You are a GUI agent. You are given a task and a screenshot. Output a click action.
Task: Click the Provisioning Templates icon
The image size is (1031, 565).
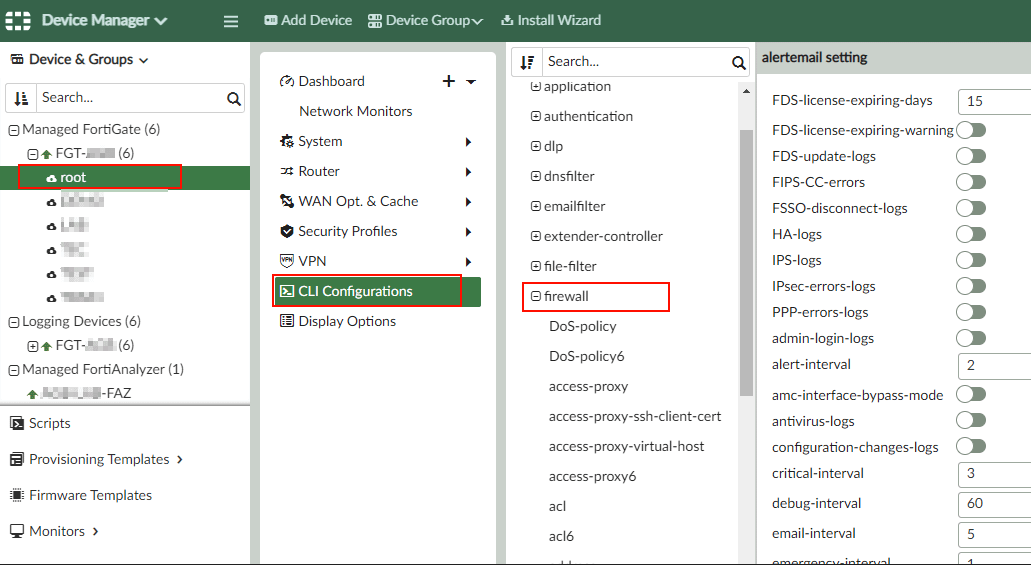click(x=16, y=459)
